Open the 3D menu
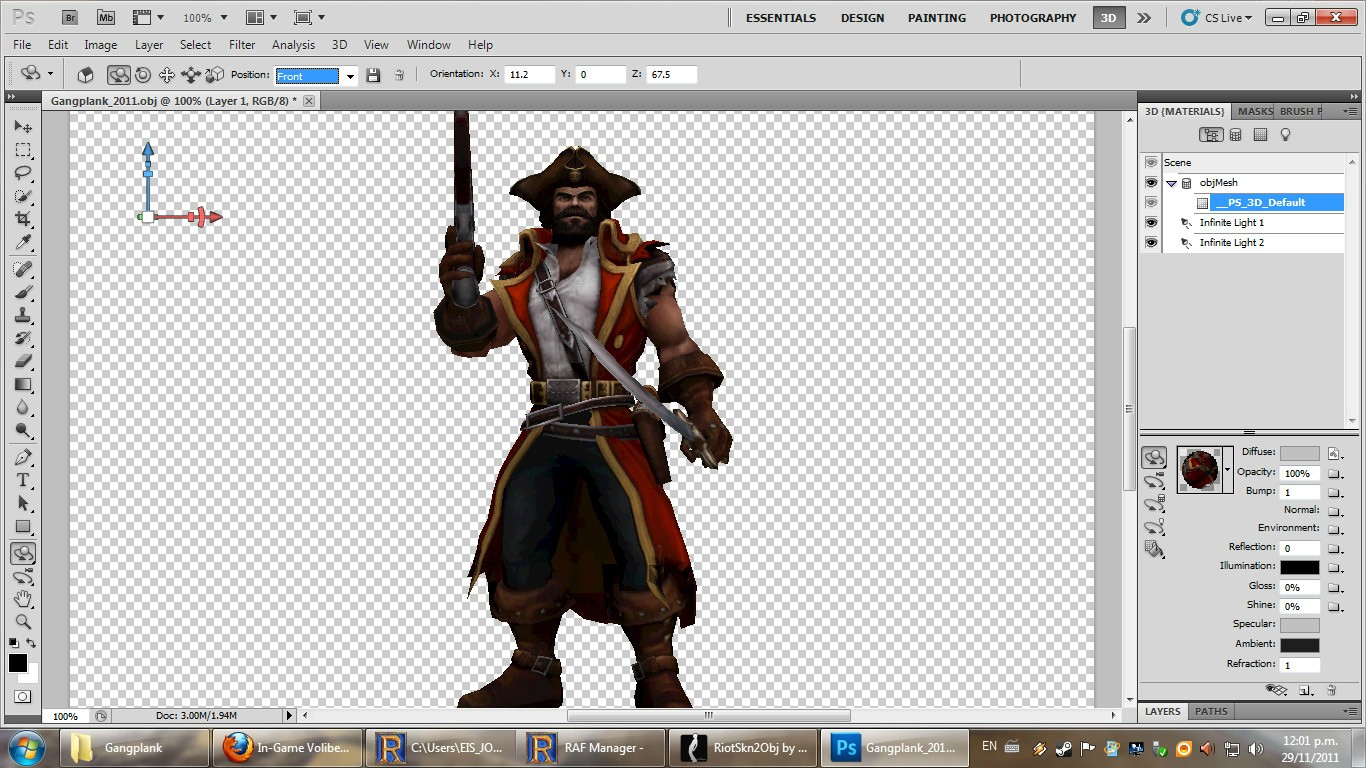This screenshot has height=768, width=1366. pyautogui.click(x=339, y=45)
